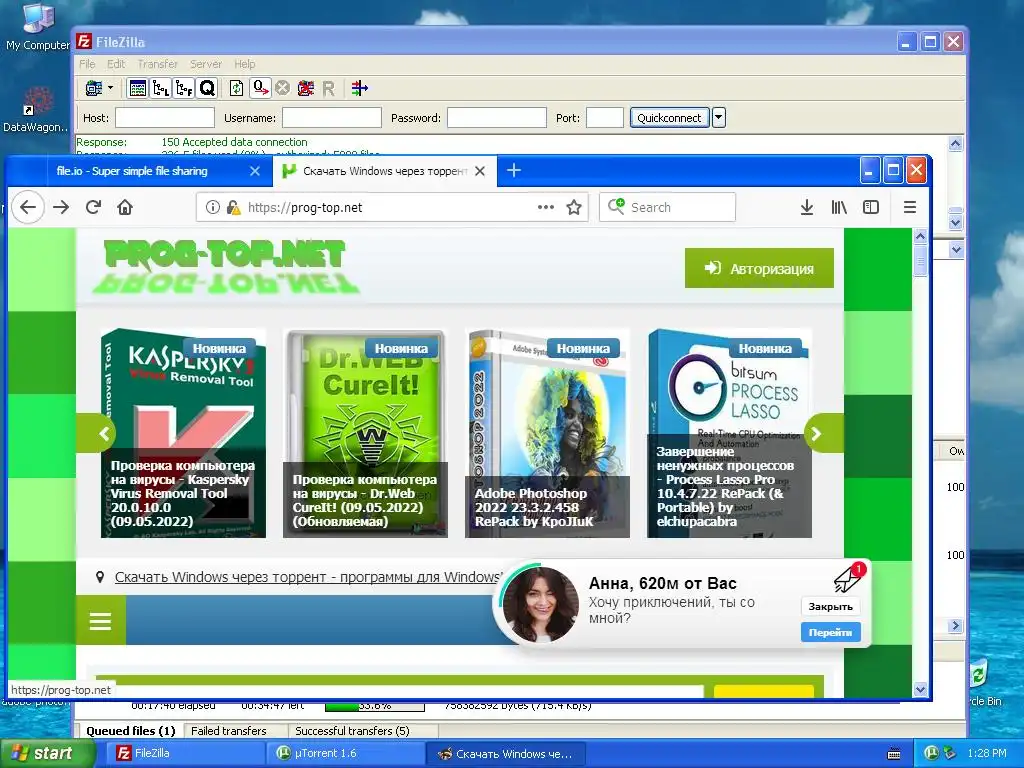
Task: Open a new browser tab
Action: 514,170
